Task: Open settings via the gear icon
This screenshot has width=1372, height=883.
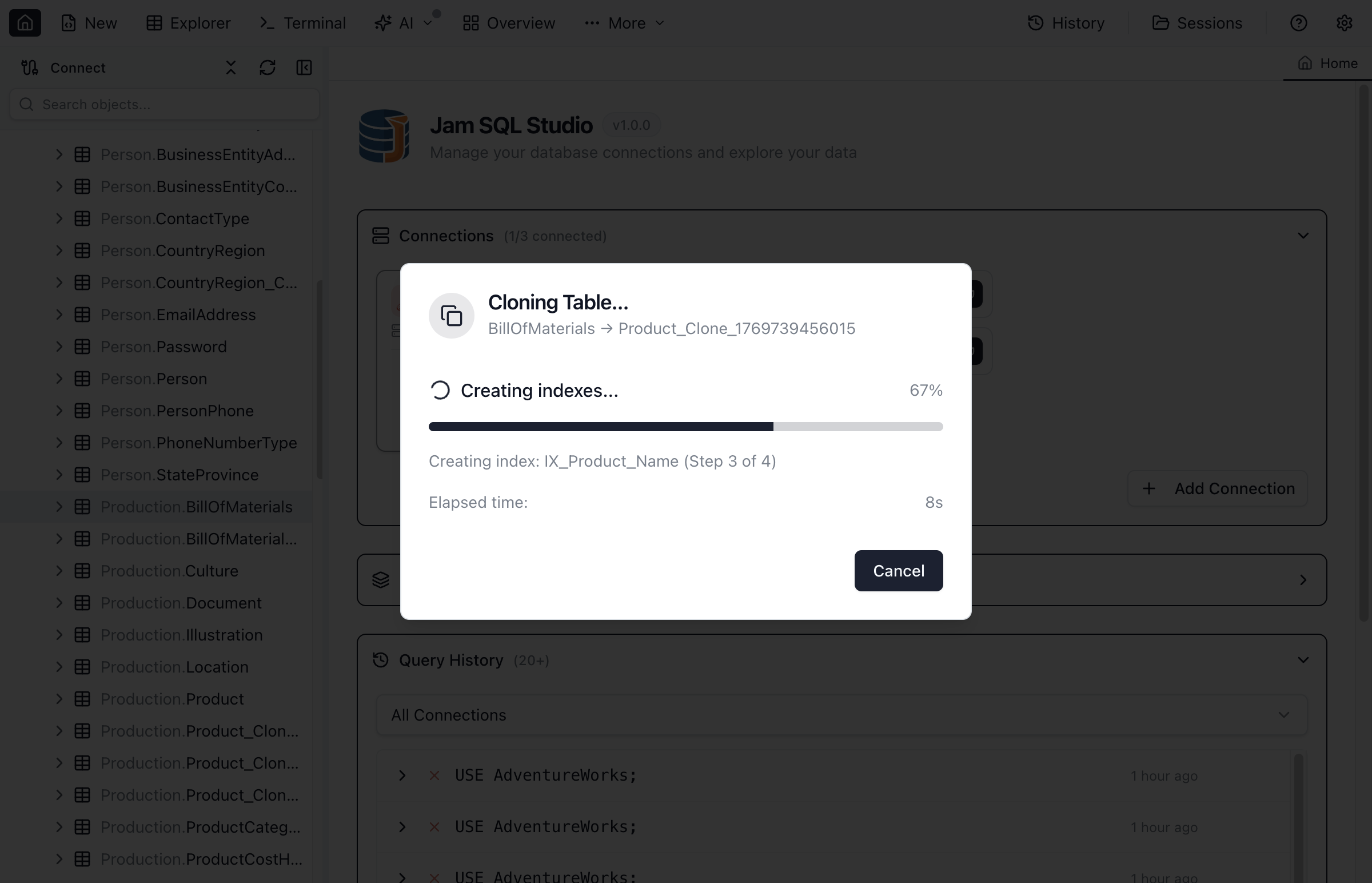Action: (1344, 23)
